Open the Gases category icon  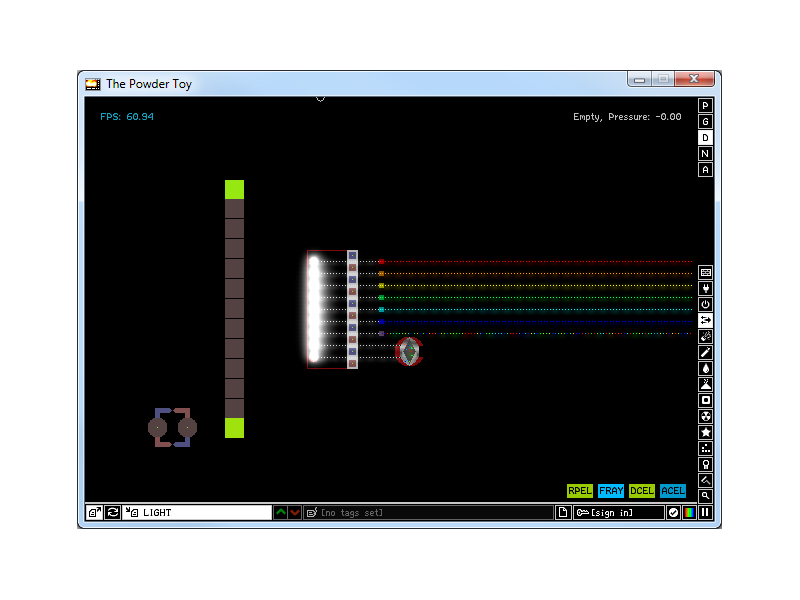tap(705, 352)
